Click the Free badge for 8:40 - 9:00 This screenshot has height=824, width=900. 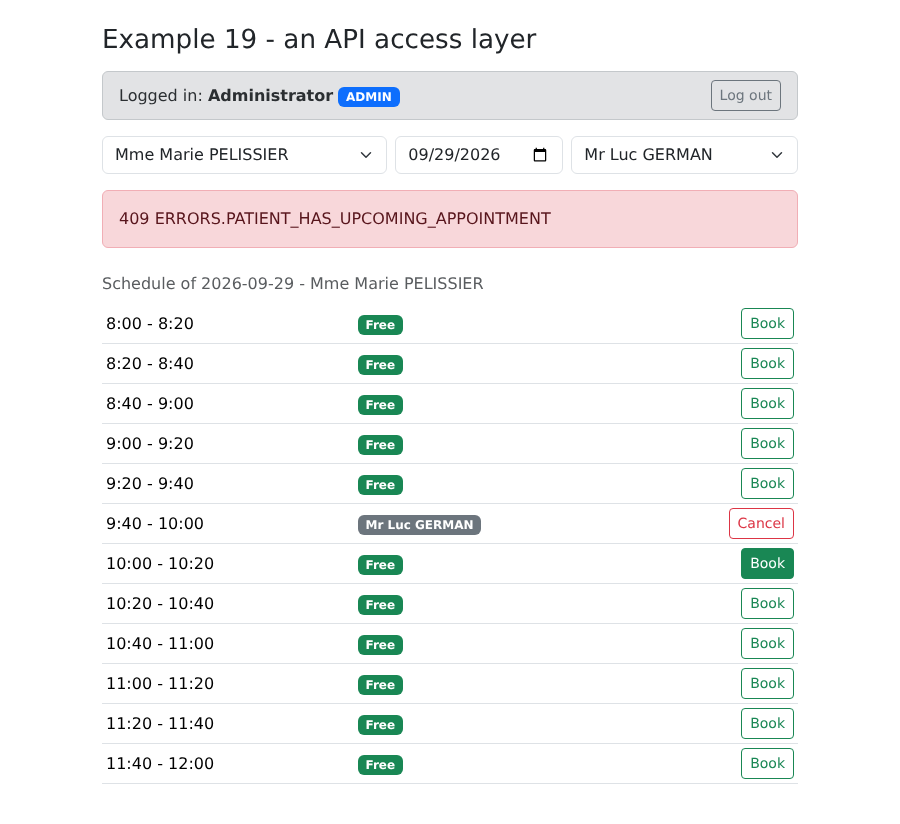coord(381,405)
